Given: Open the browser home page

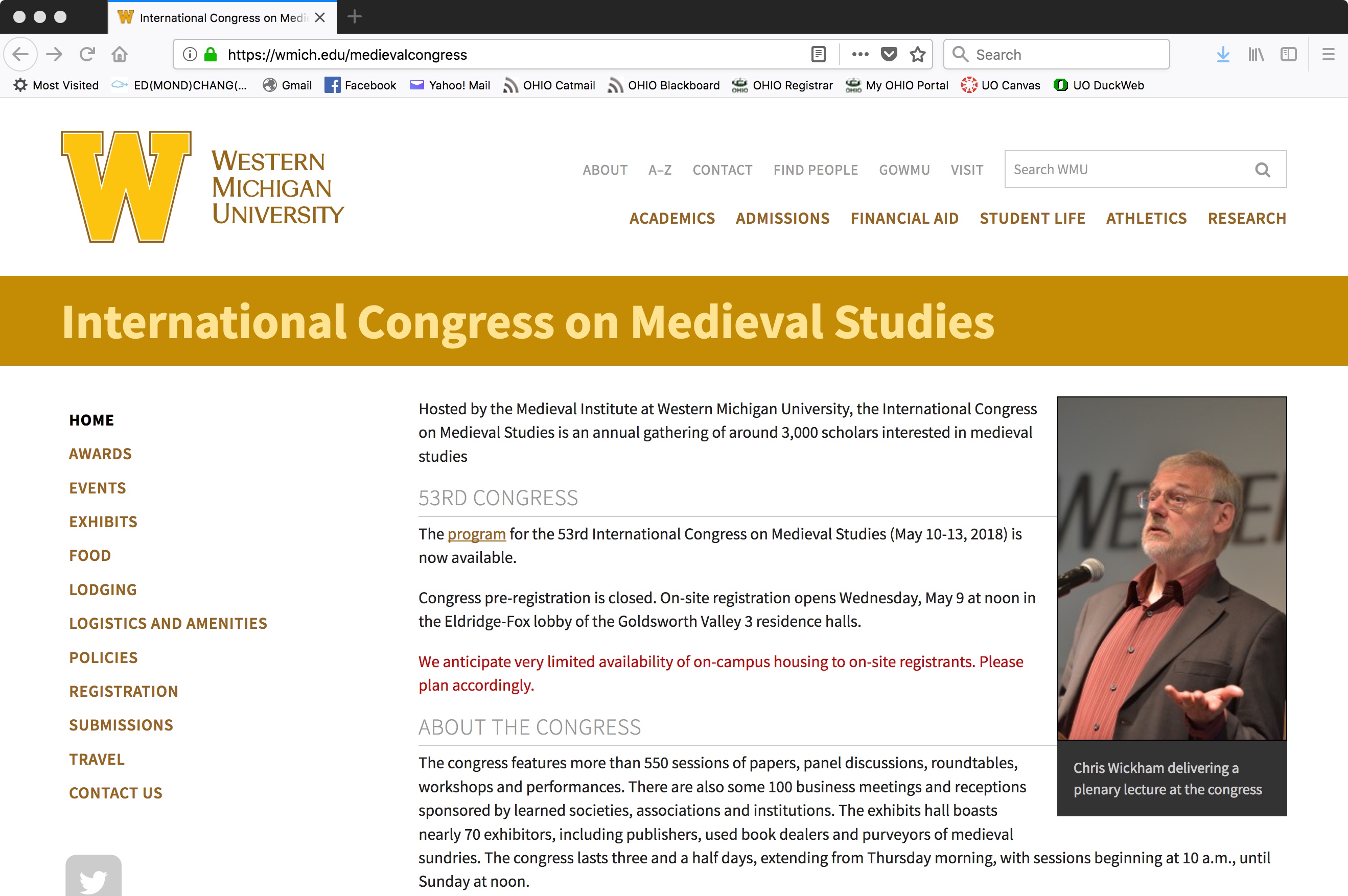Looking at the screenshot, I should [x=120, y=54].
